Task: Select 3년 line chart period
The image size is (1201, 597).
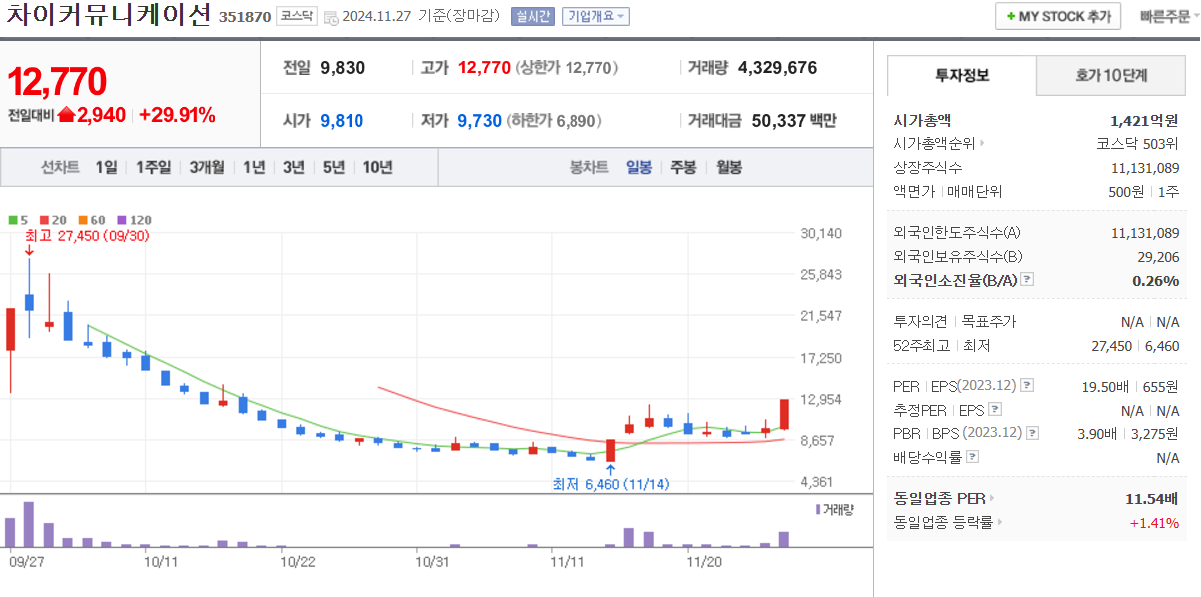Action: coord(293,167)
